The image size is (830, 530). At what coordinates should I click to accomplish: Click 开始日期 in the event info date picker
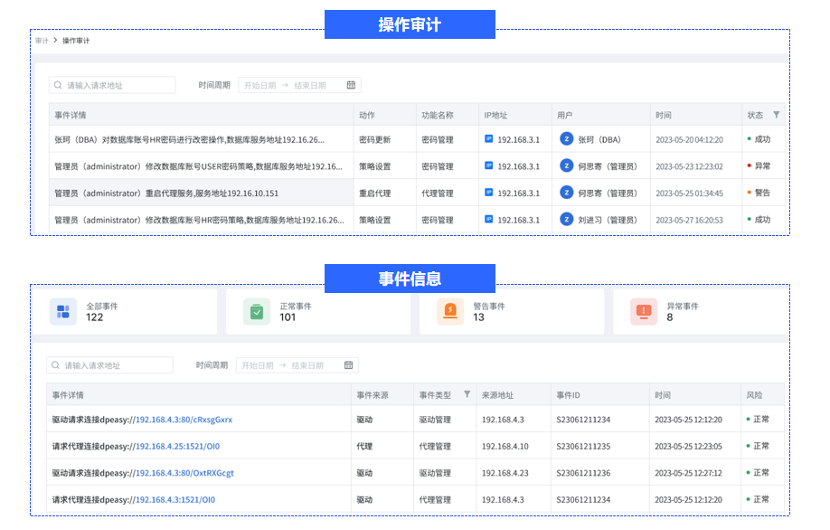click(x=257, y=365)
